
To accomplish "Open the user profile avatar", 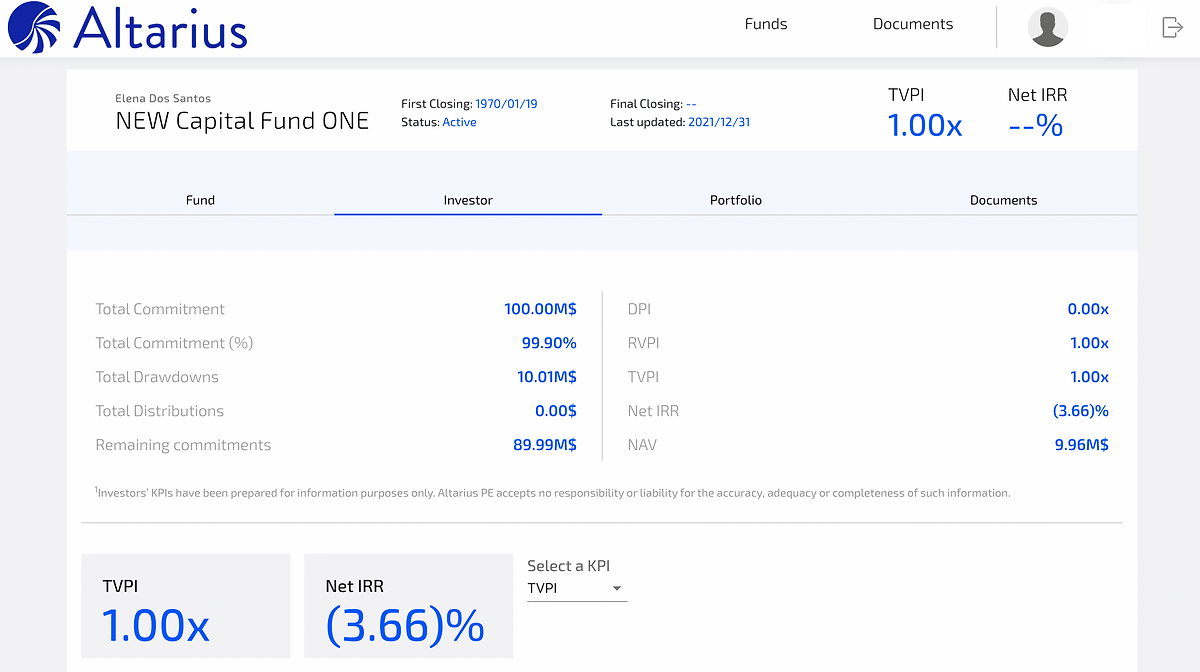I will (1048, 27).
